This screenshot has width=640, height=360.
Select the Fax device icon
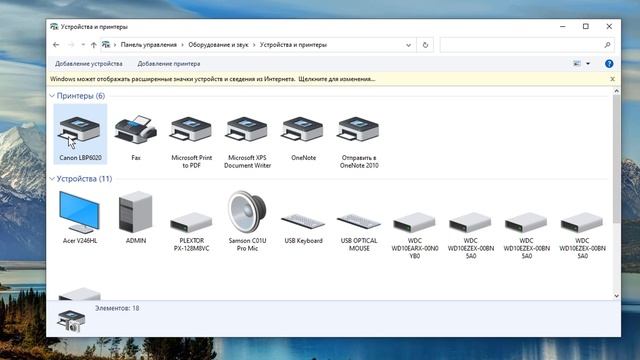click(x=136, y=129)
